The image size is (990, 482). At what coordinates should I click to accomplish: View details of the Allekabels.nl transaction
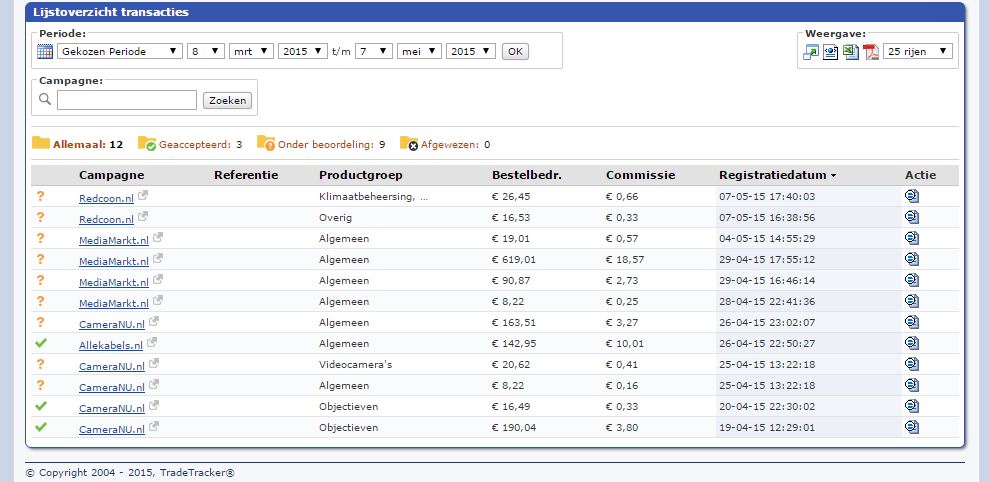click(912, 343)
